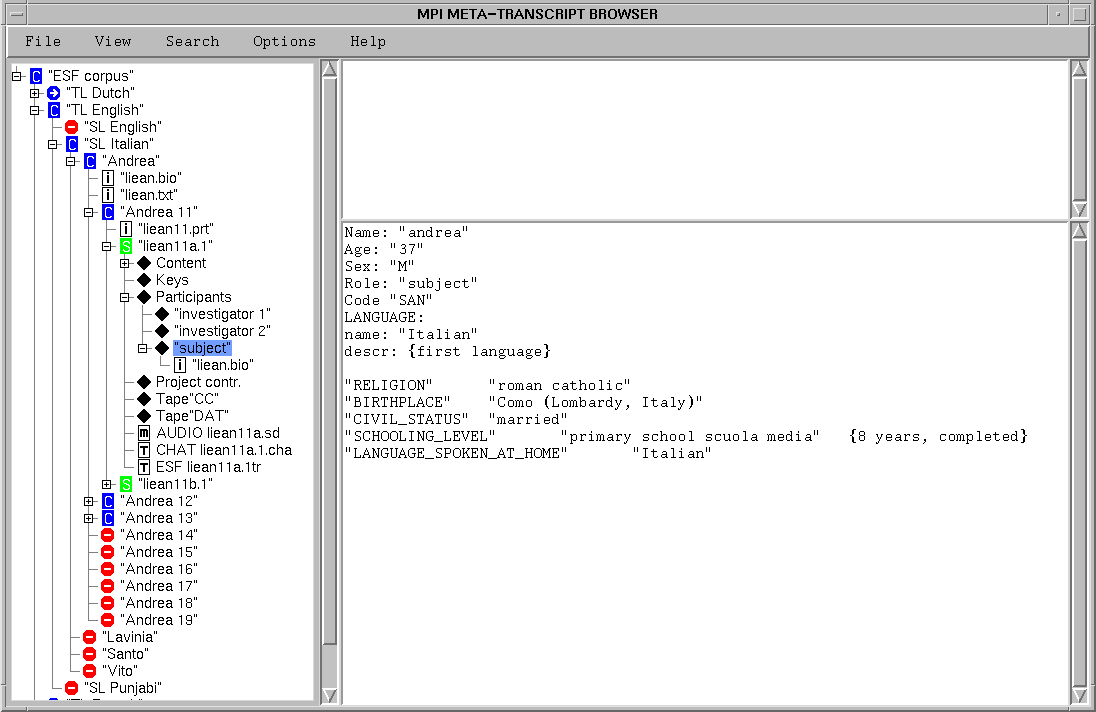Select the Tape"DAT" tree item
Screen dimensions: 1096x712
coord(192,416)
